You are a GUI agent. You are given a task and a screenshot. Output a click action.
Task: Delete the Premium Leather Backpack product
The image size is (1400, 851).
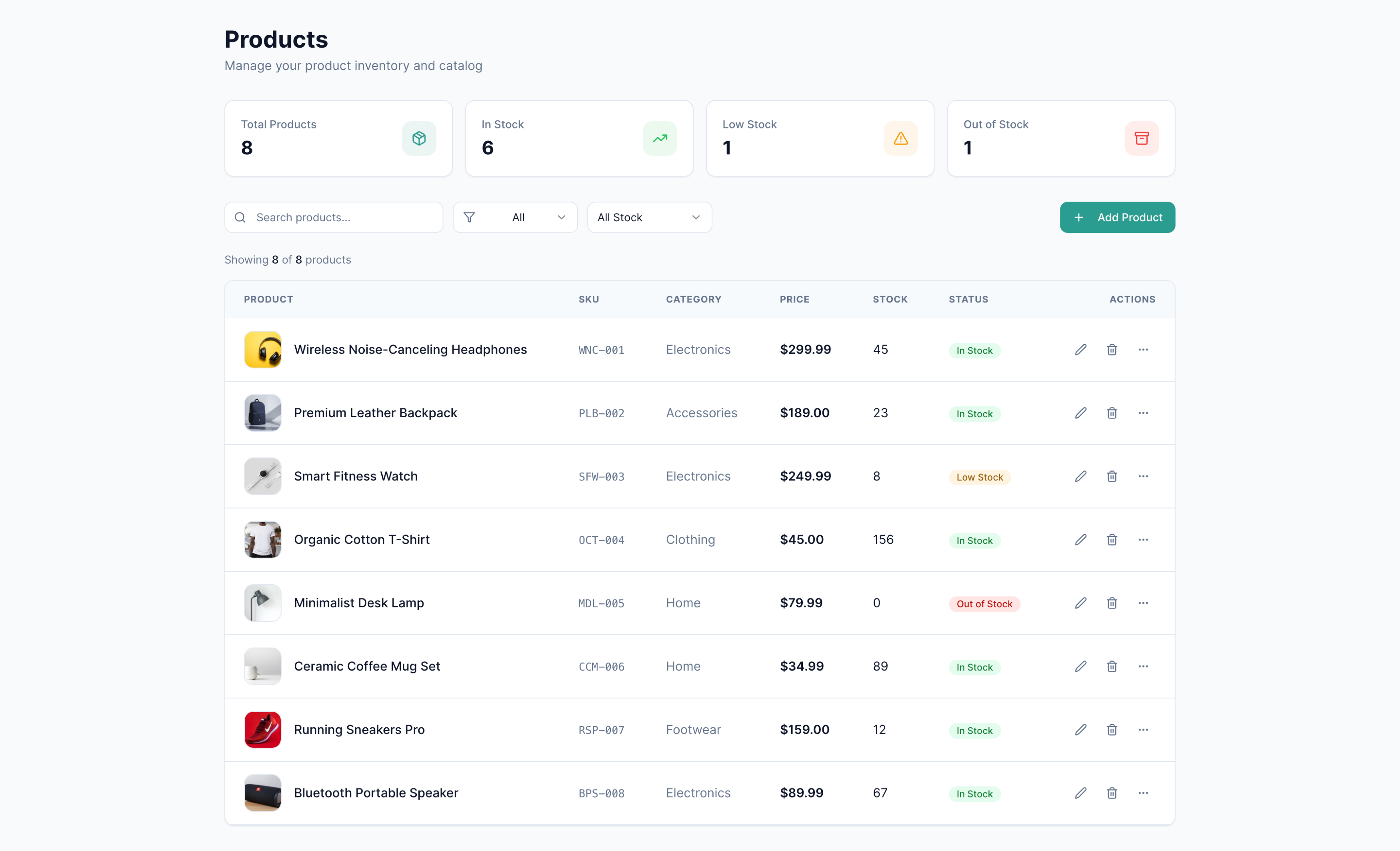click(1111, 413)
